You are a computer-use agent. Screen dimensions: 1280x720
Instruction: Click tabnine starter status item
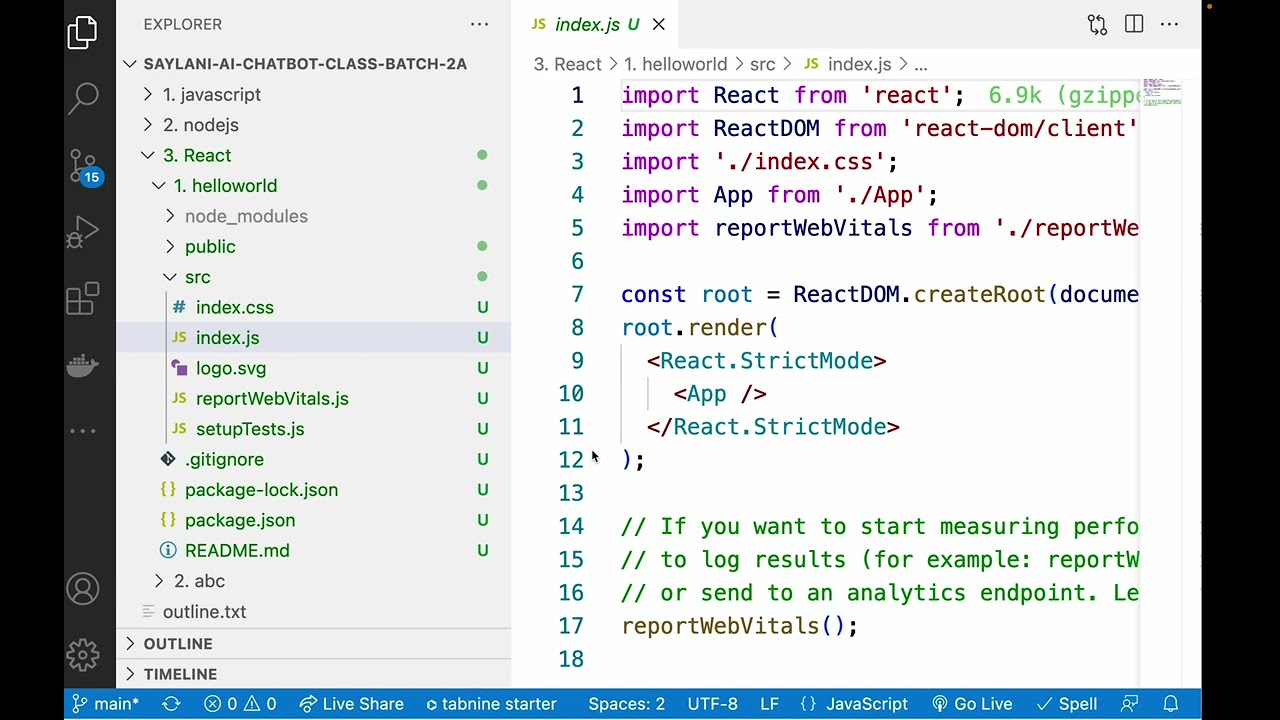490,704
